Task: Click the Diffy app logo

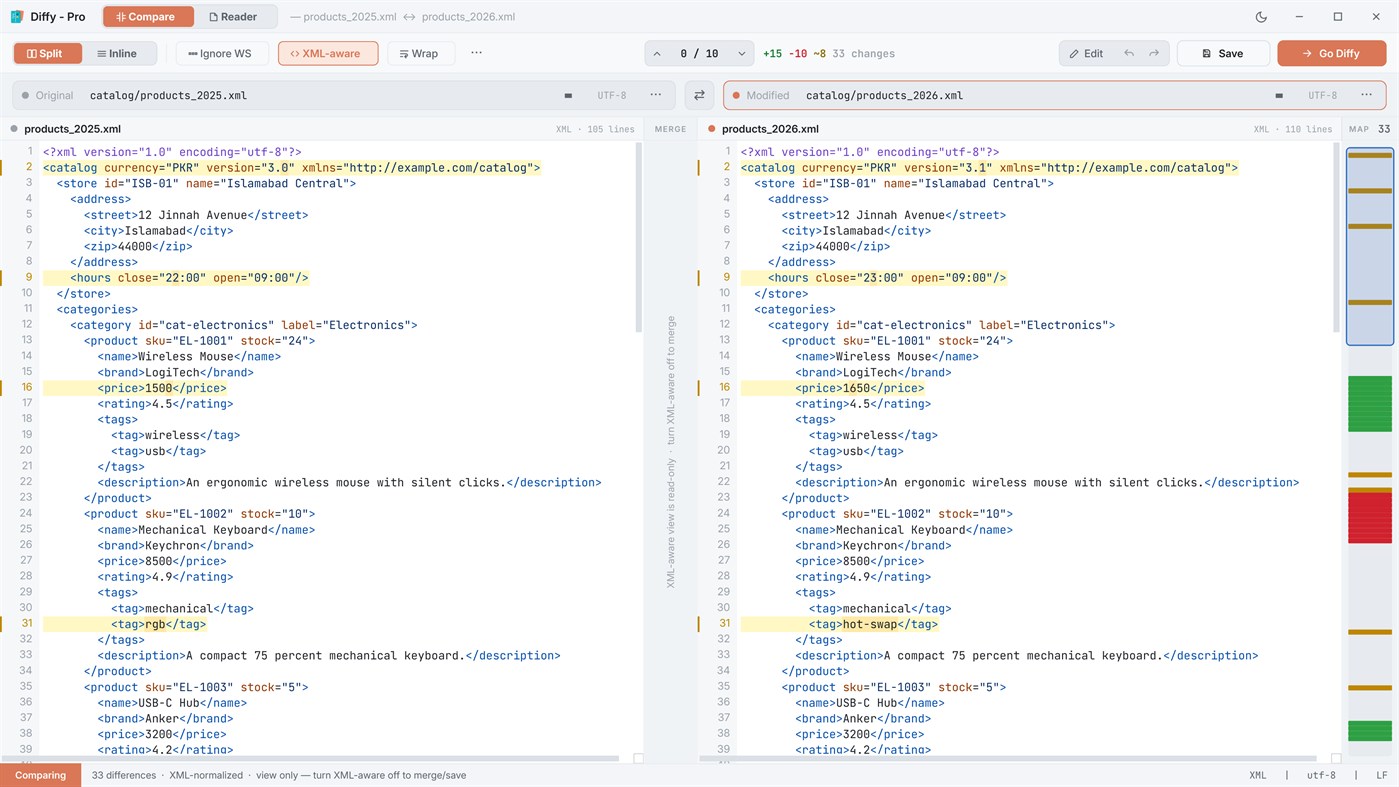Action: point(17,17)
